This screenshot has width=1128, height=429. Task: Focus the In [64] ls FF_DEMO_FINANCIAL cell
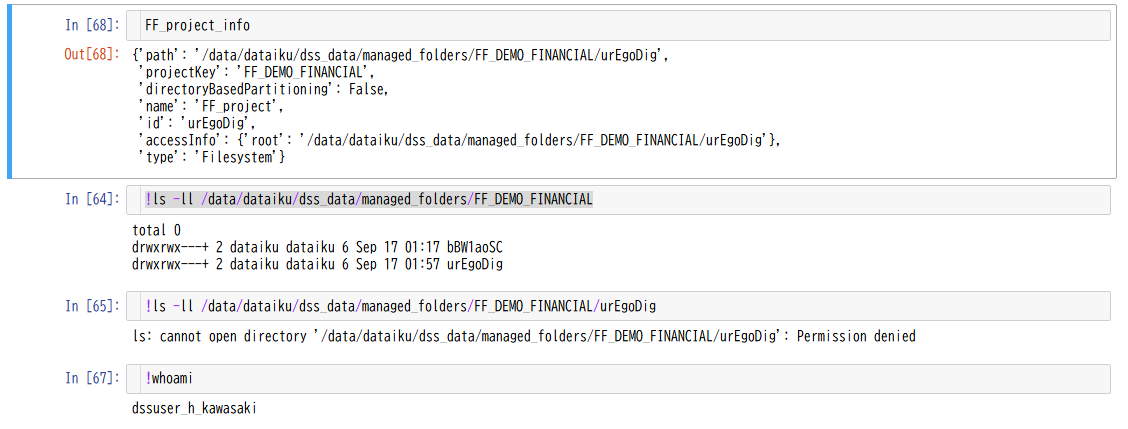coord(618,200)
